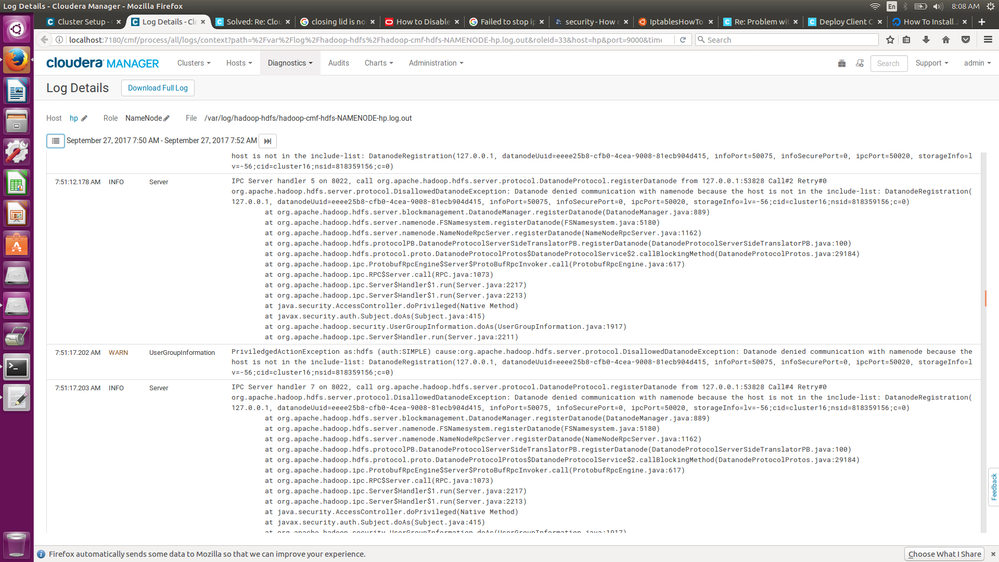Expand the Charts dropdown menu

378,63
